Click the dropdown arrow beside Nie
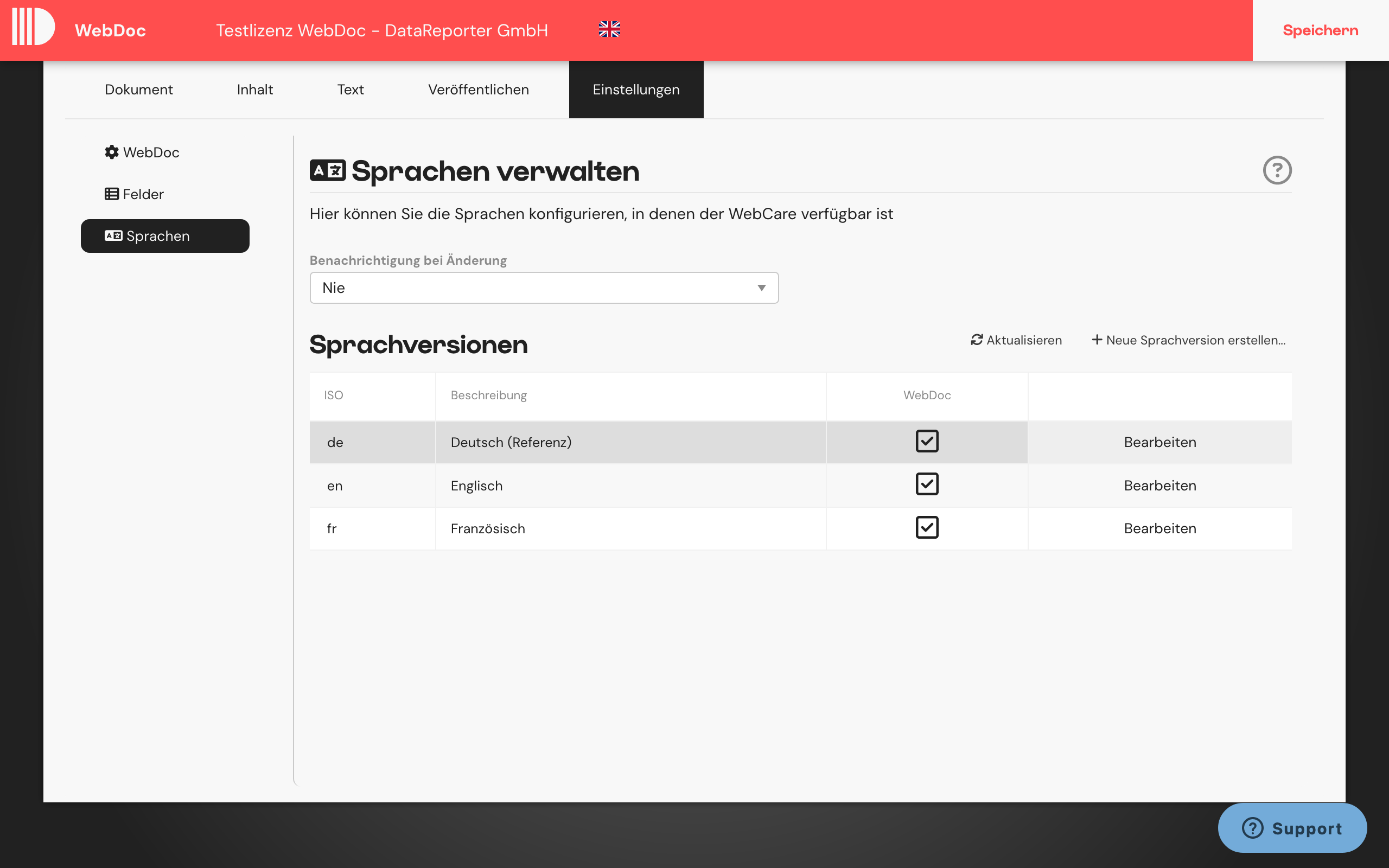Image resolution: width=1389 pixels, height=868 pixels. [761, 288]
